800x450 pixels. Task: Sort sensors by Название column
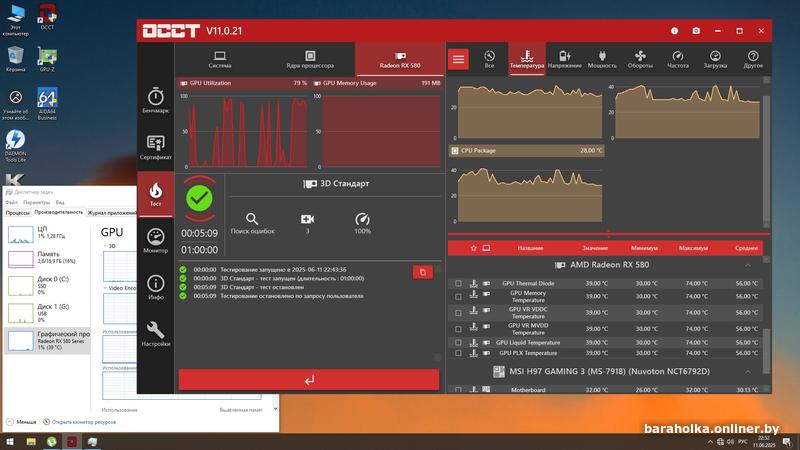(x=530, y=248)
